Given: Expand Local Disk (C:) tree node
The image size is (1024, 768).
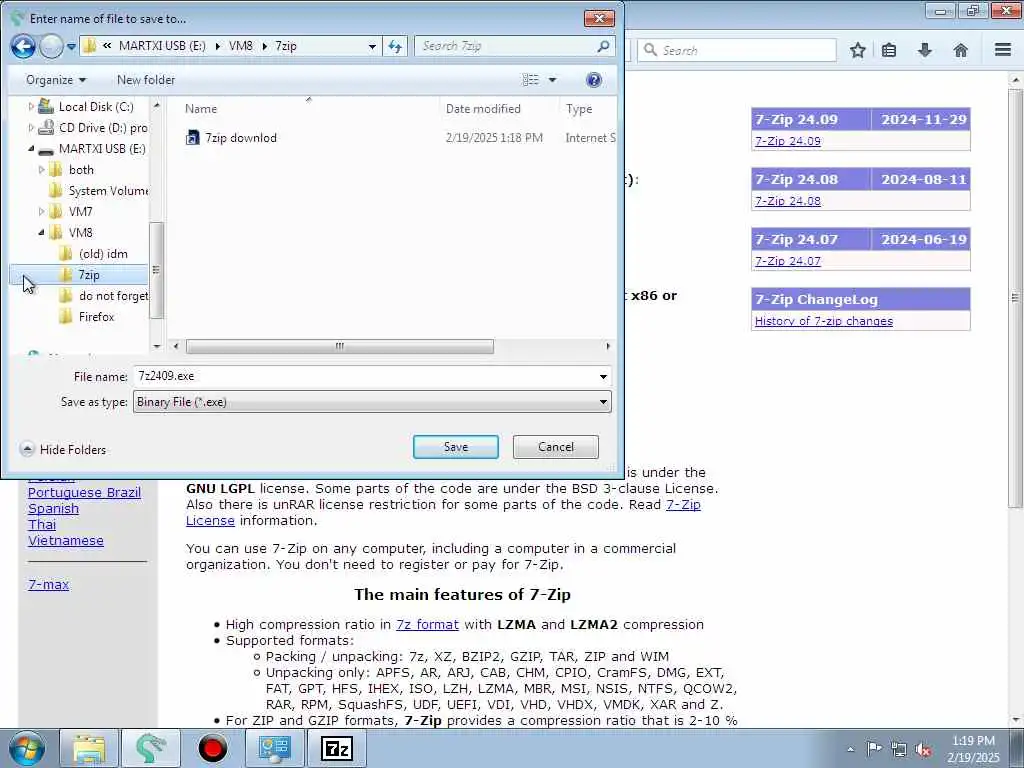Looking at the screenshot, I should click(x=31, y=106).
